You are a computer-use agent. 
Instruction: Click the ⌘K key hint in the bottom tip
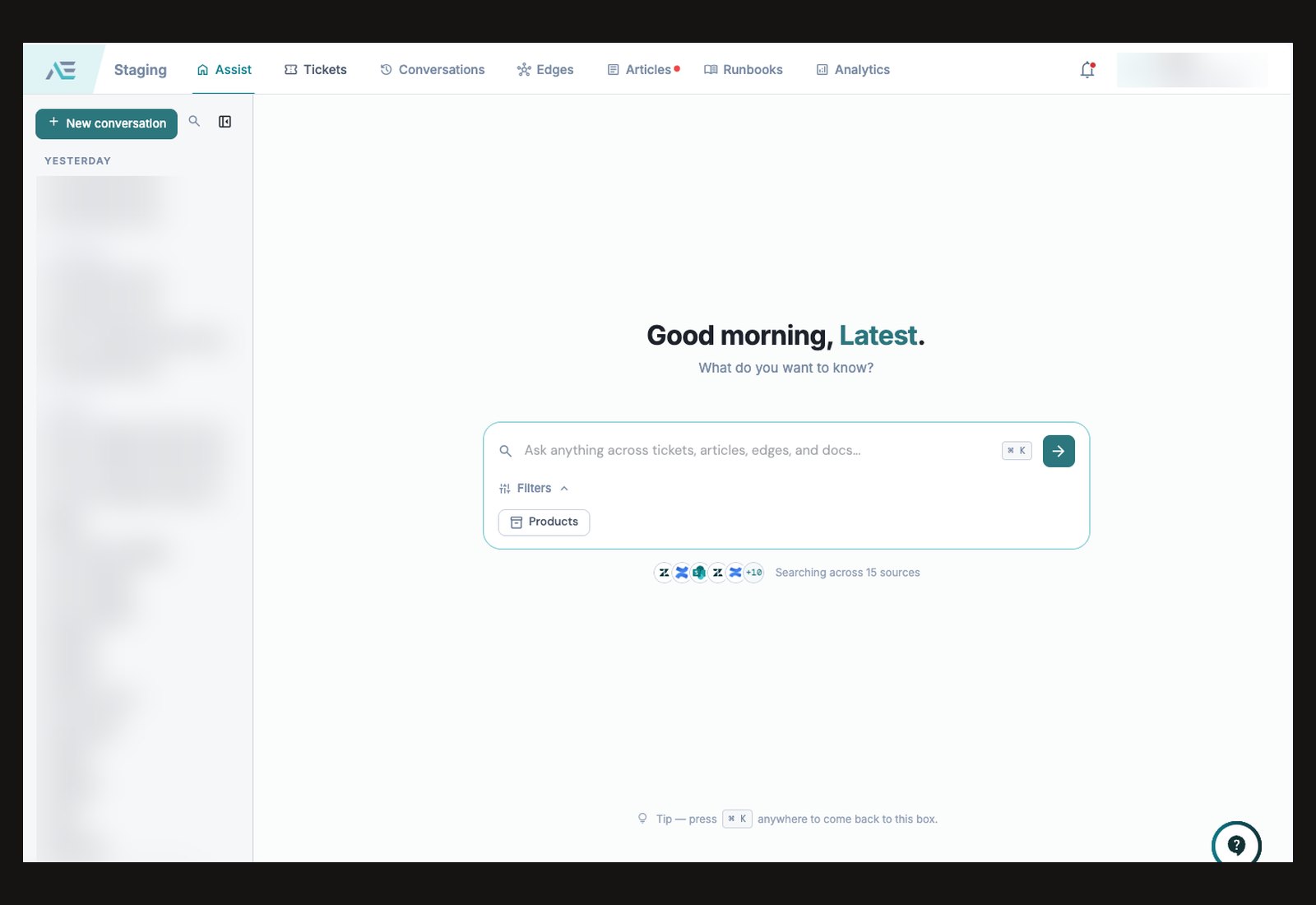[737, 819]
